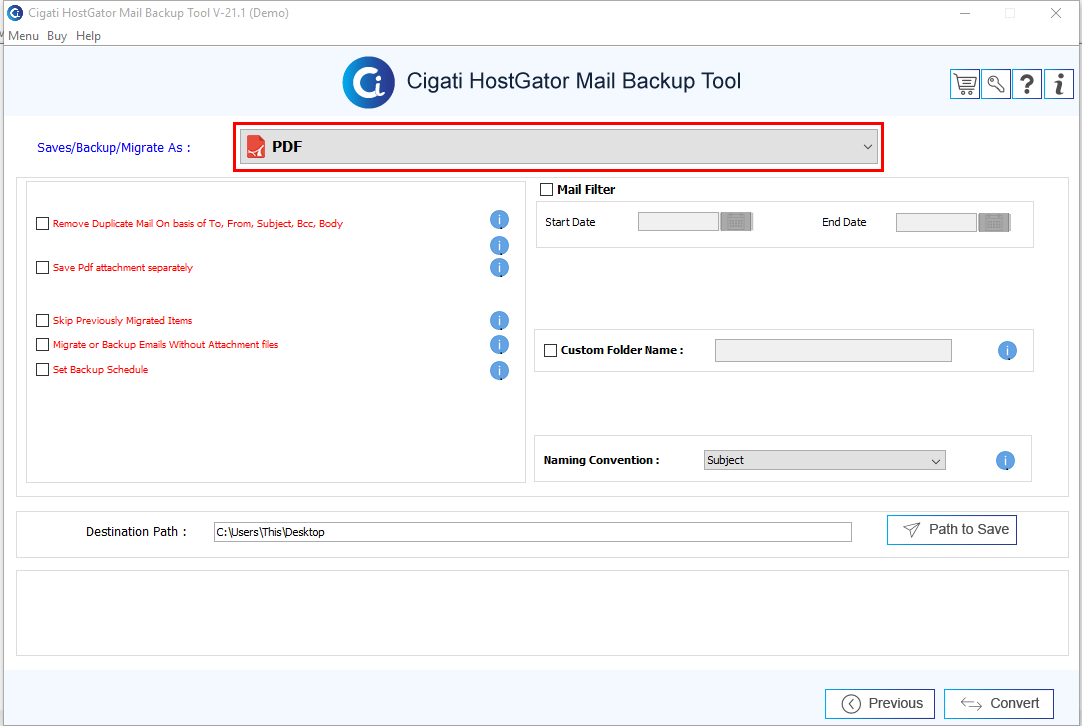Open the Help menu
The image size is (1082, 726).
point(88,36)
